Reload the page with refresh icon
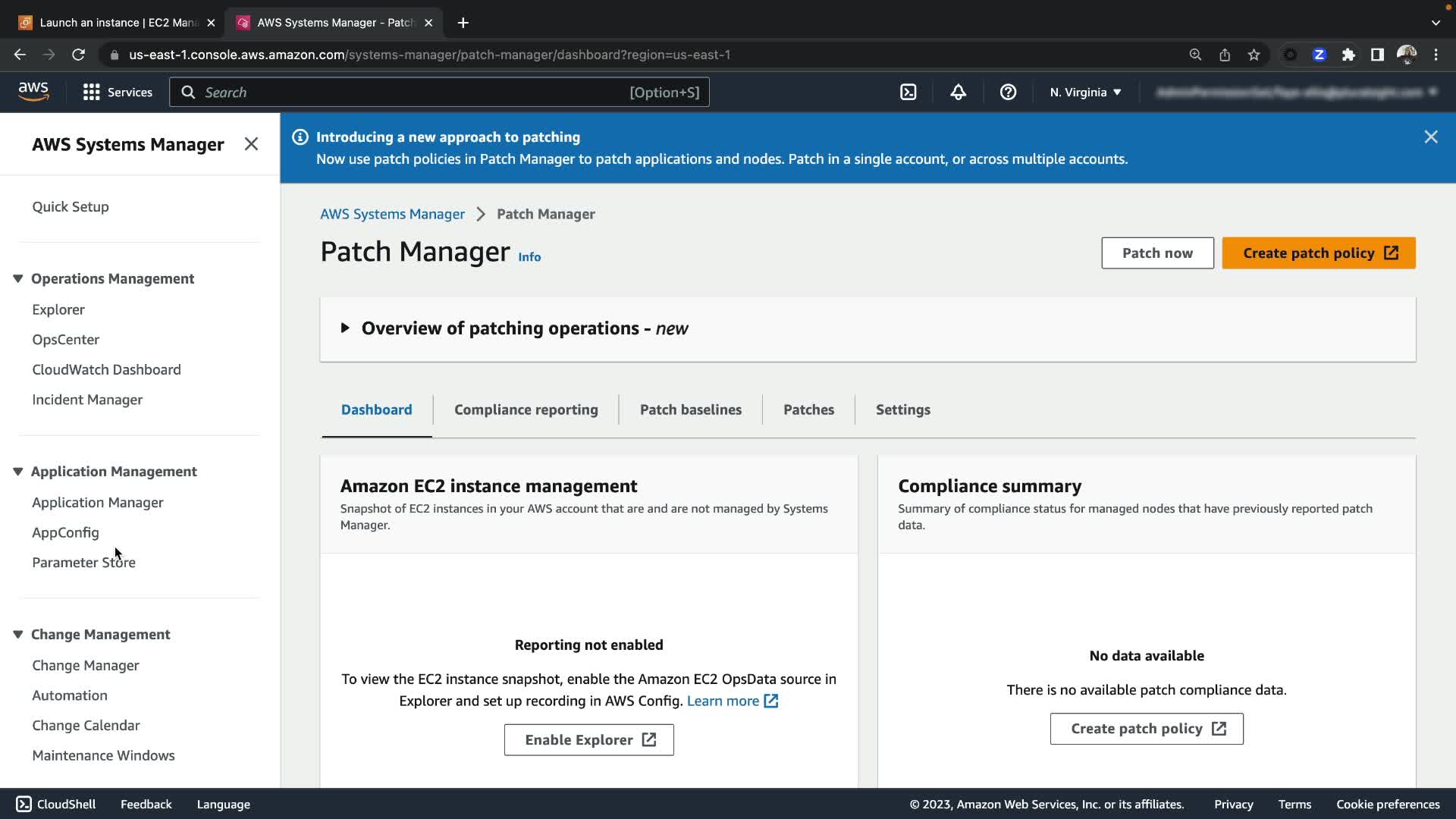Viewport: 1456px width, 819px height. [x=78, y=55]
